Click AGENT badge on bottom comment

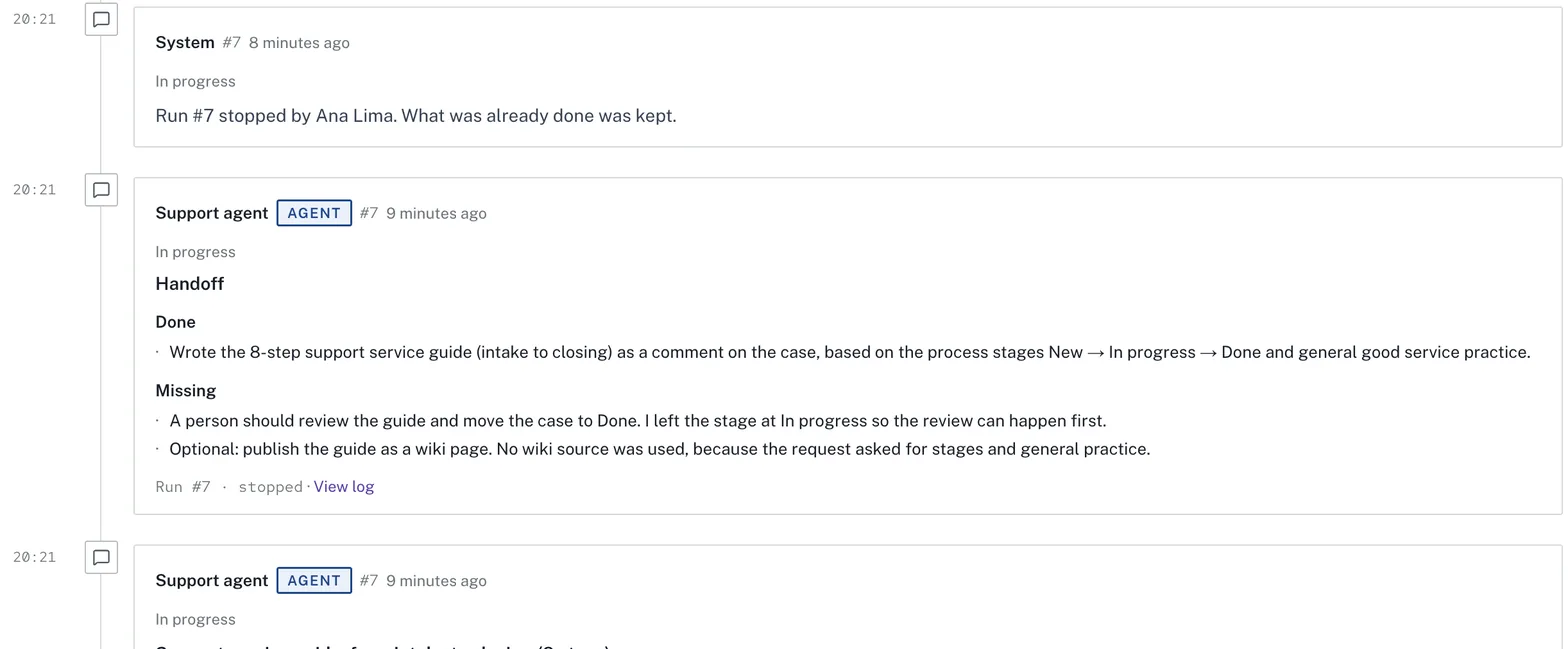click(314, 581)
